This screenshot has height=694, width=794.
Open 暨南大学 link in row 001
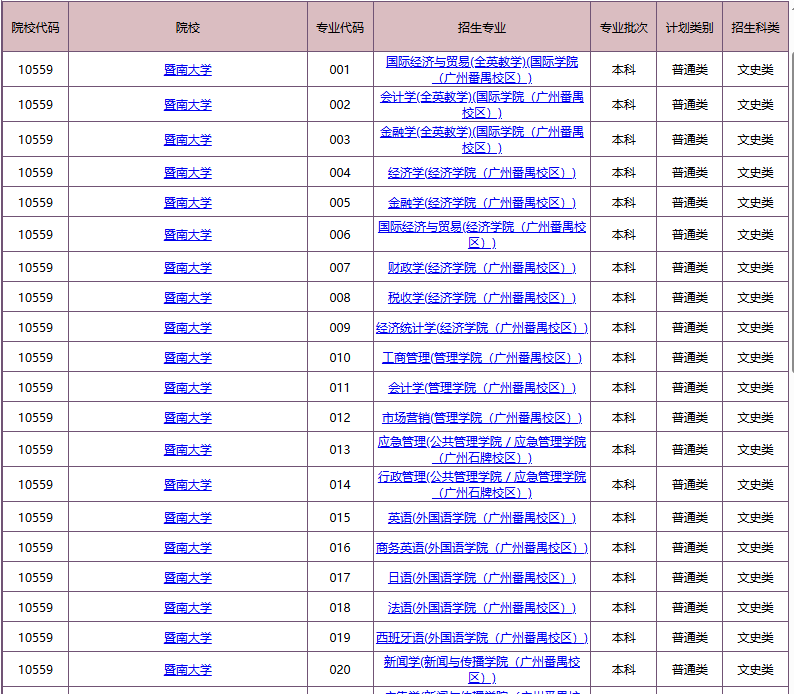(187, 70)
